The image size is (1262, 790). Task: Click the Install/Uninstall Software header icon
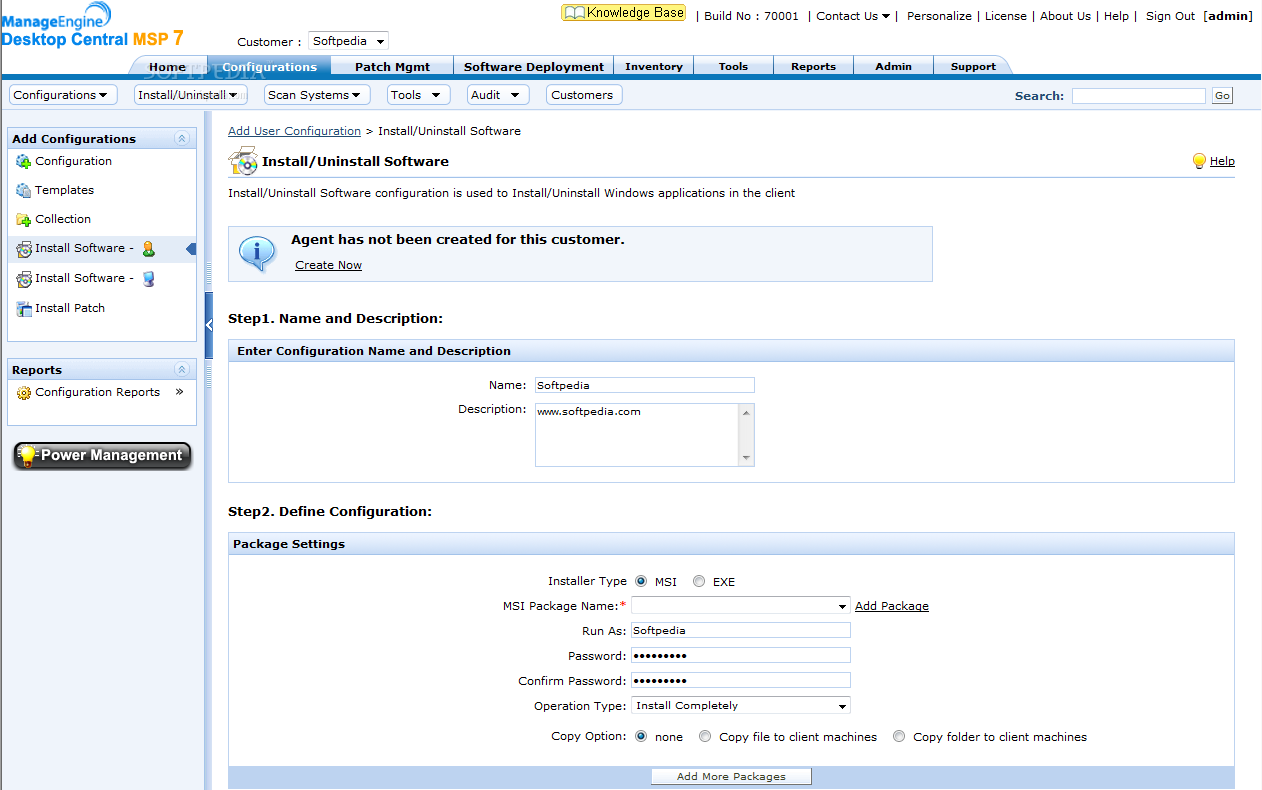(243, 161)
